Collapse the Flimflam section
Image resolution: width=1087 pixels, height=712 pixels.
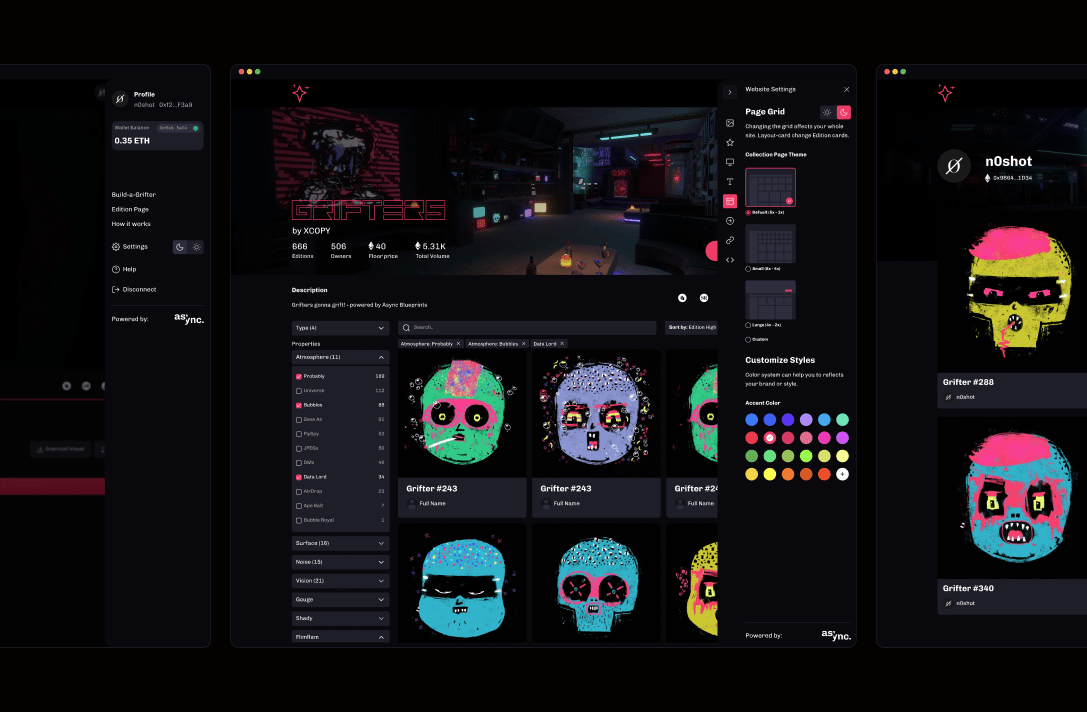[340, 636]
